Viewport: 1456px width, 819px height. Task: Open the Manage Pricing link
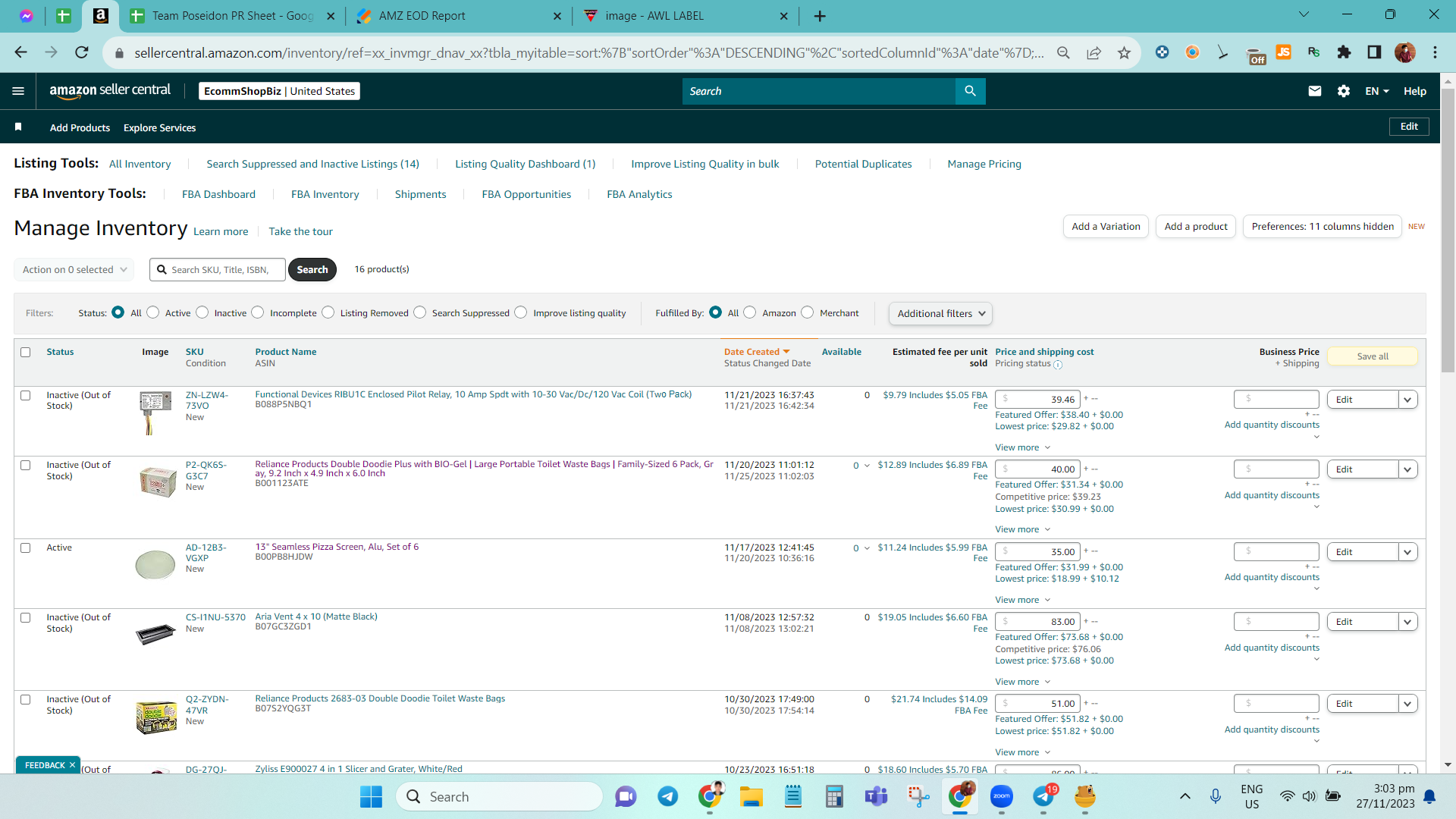[984, 164]
